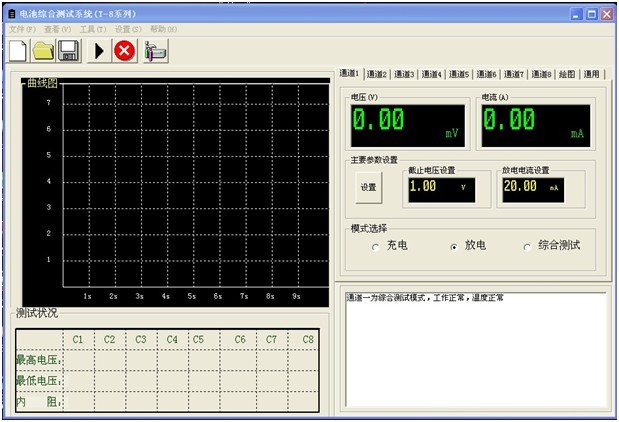This screenshot has height=422, width=619.
Task: Start the test with the black play arrow
Action: (99, 51)
